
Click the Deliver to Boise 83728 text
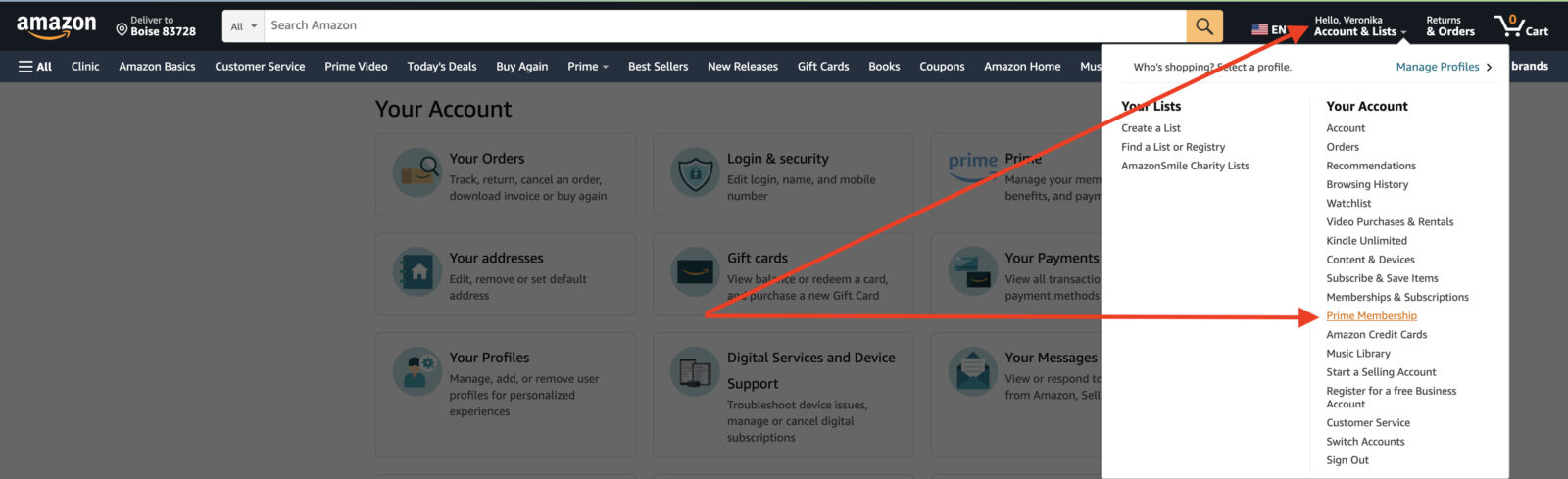tap(163, 26)
